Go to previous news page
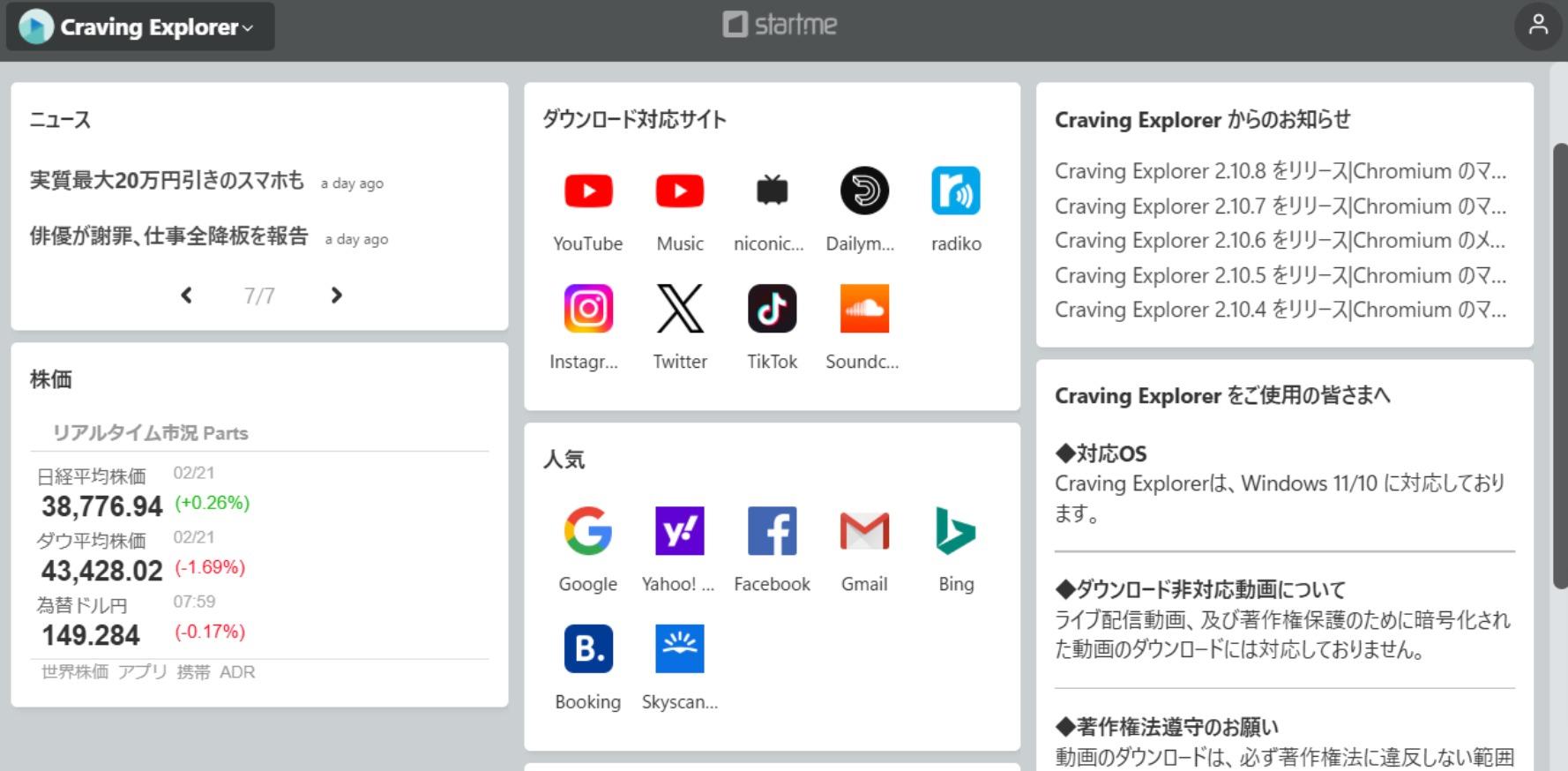The image size is (1568, 771). tap(186, 296)
